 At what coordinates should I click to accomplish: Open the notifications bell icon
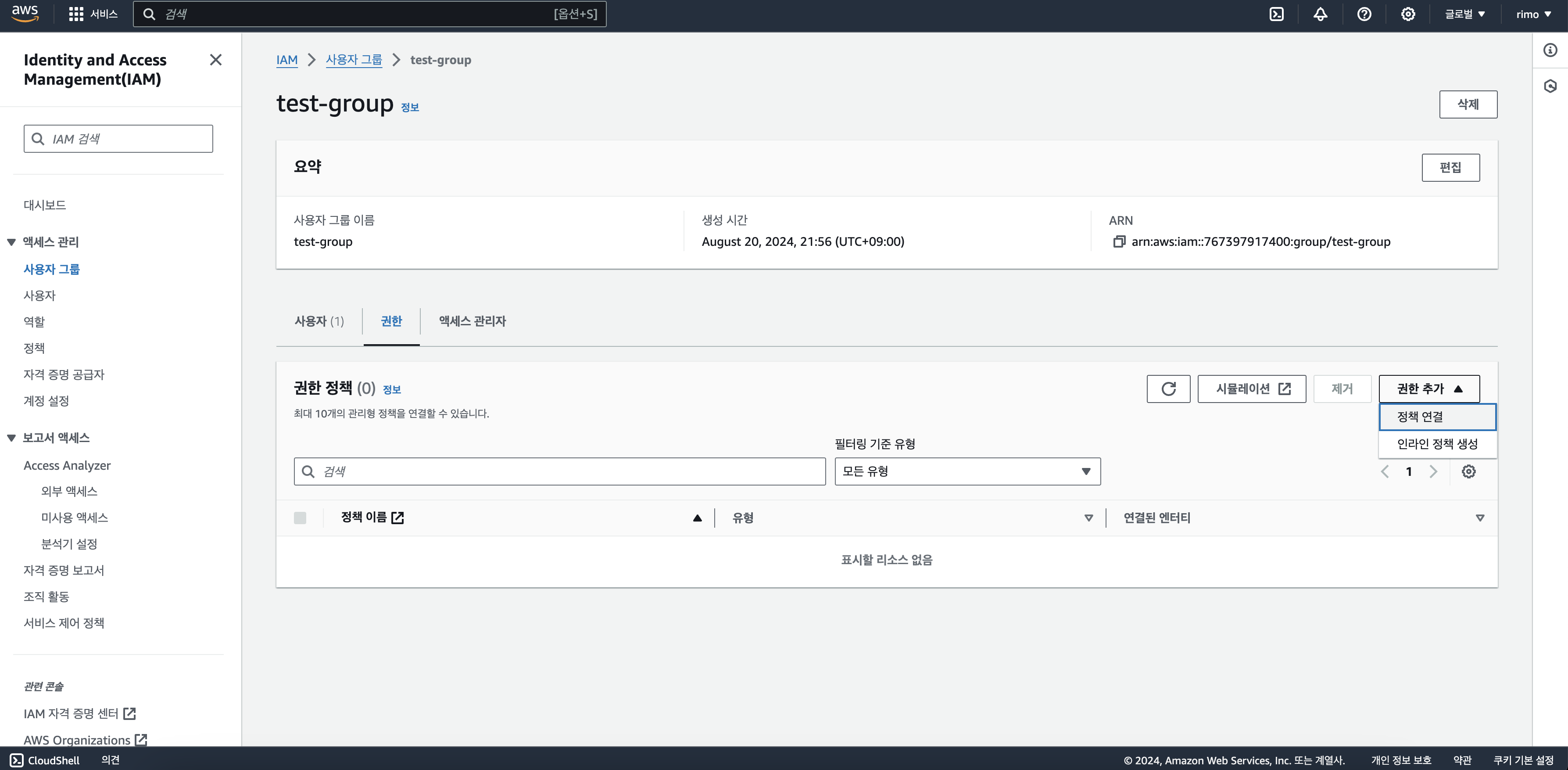[x=1320, y=14]
